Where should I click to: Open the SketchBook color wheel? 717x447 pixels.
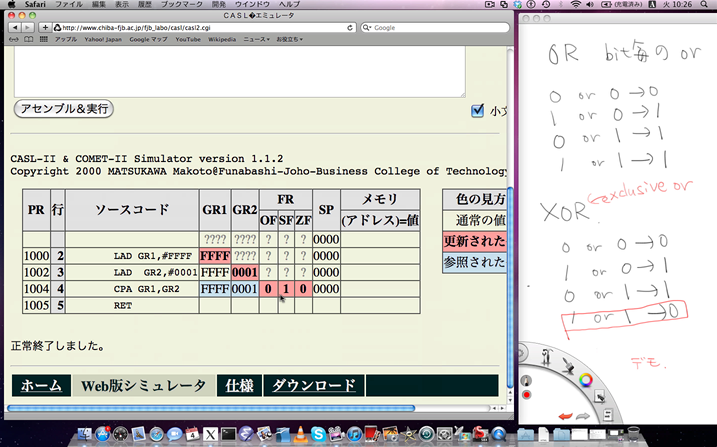click(x=586, y=379)
